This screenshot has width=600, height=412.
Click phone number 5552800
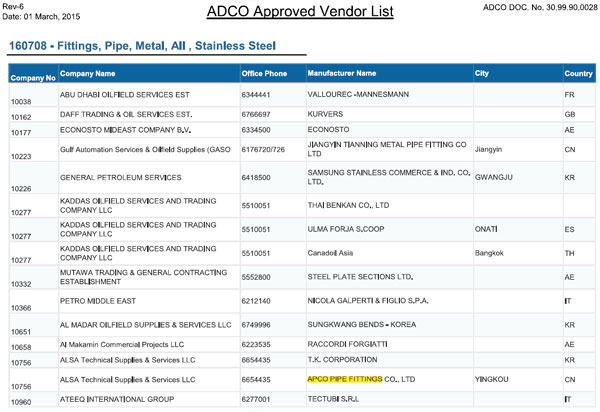tap(256, 277)
